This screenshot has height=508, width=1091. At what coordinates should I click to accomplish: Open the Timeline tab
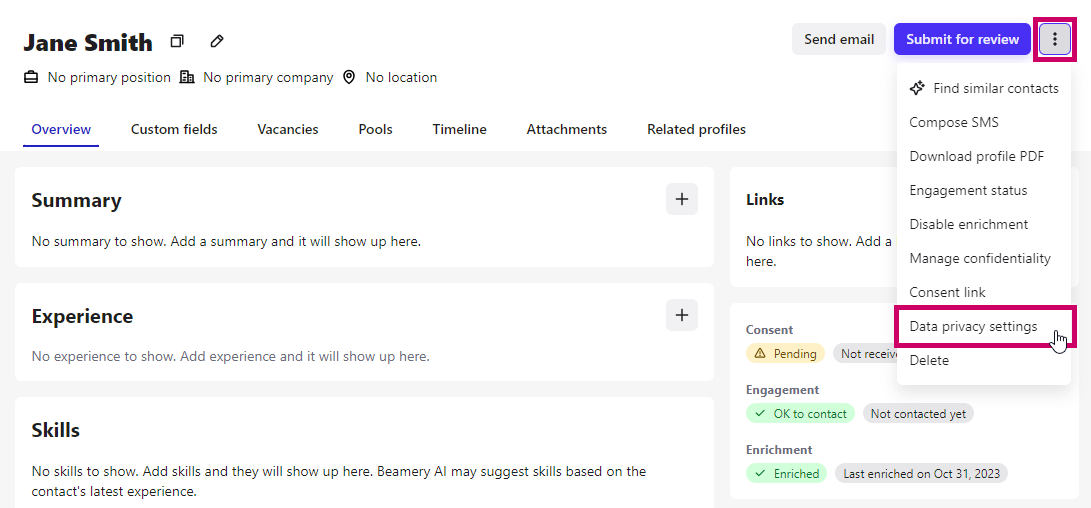coord(459,129)
